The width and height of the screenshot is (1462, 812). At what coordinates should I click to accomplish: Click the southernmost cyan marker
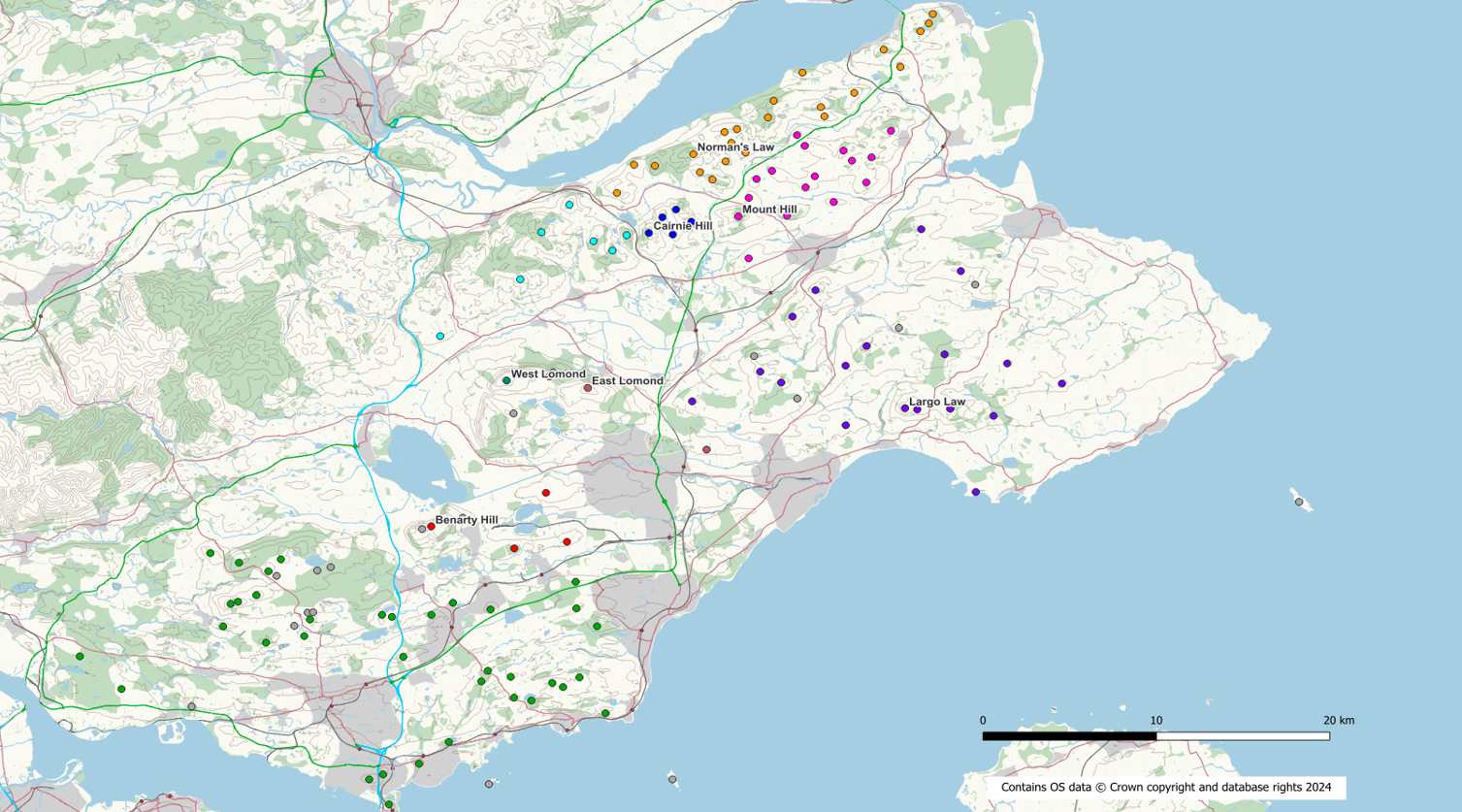click(440, 337)
